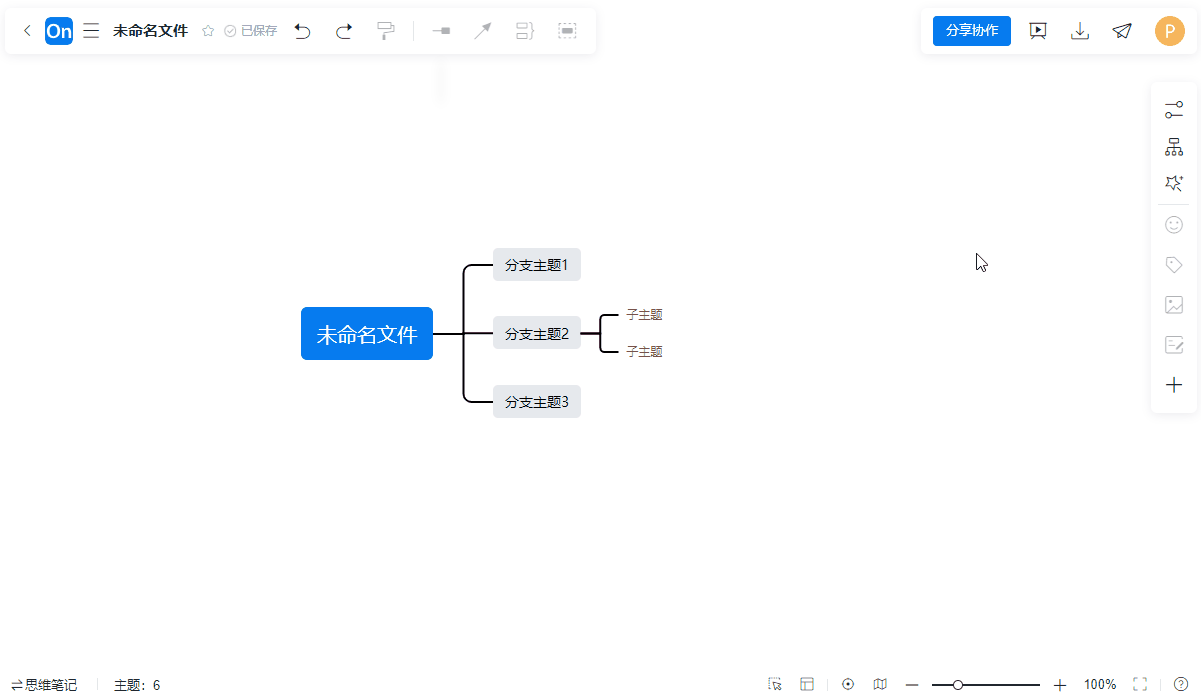The height and width of the screenshot is (694, 1201).
Task: Click the download export icon
Action: [x=1080, y=31]
